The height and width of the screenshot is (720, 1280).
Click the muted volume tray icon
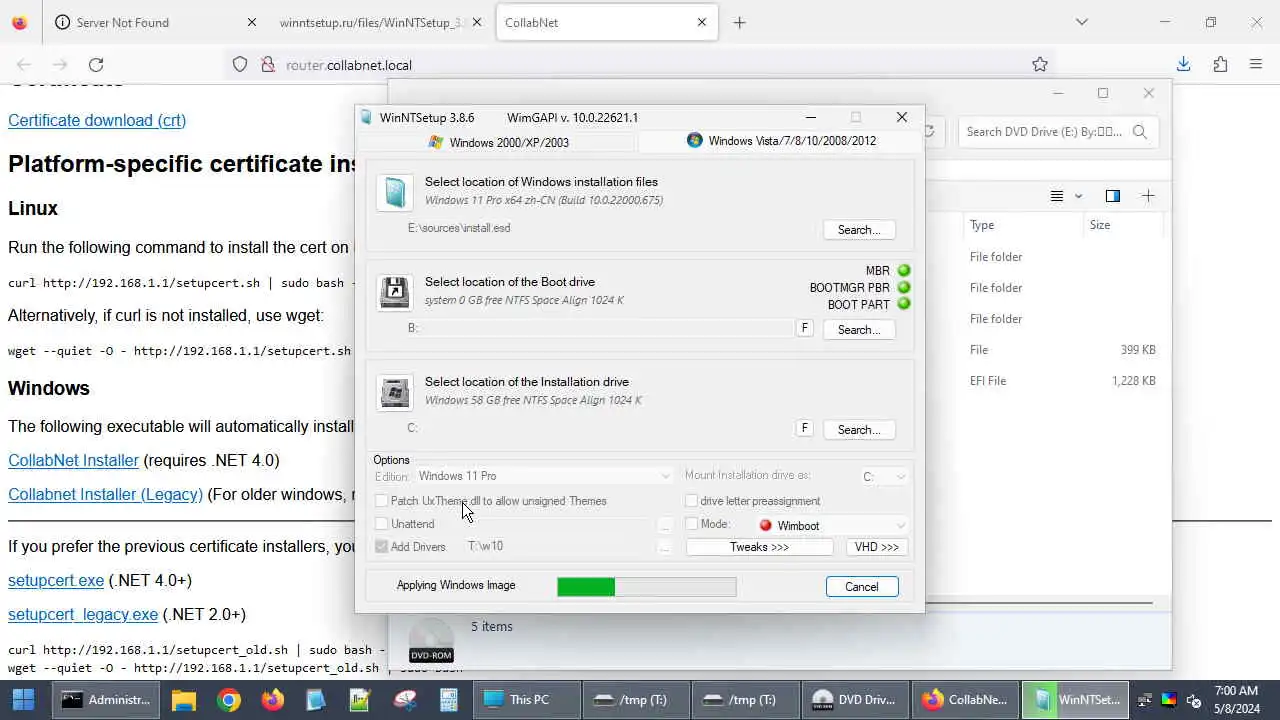1193,700
